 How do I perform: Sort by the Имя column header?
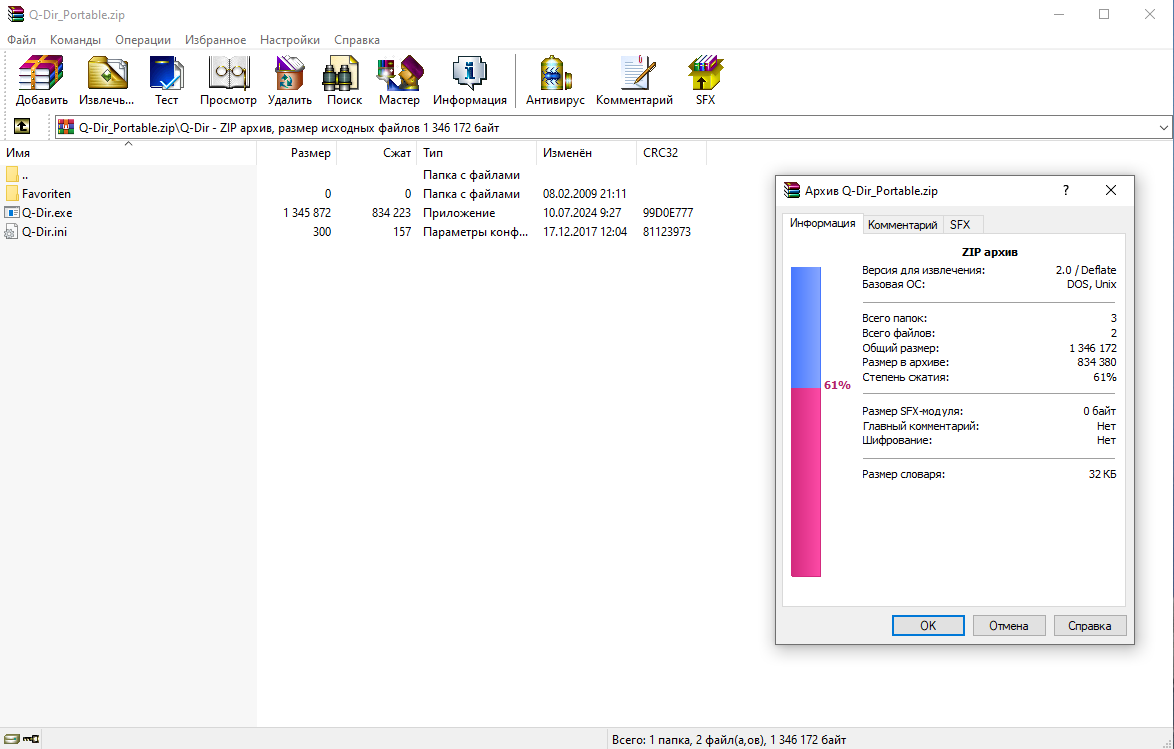click(128, 153)
